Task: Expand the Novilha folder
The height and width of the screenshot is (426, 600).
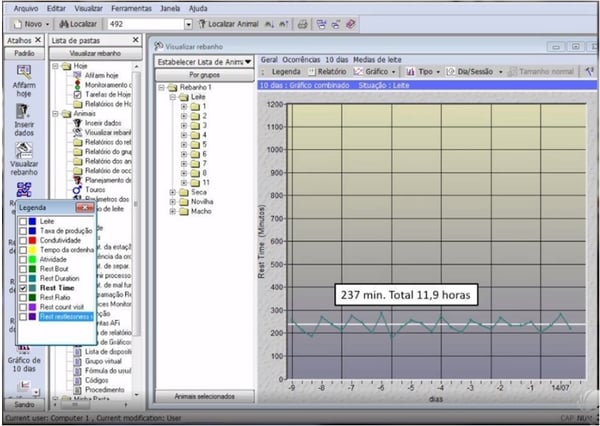Action: (173, 202)
